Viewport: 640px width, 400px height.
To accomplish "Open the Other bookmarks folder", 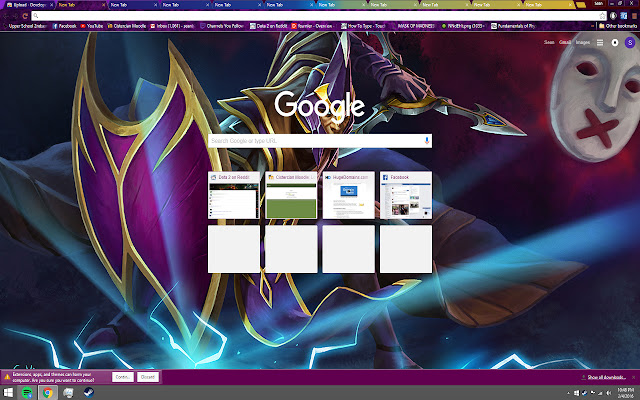I will click(618, 26).
